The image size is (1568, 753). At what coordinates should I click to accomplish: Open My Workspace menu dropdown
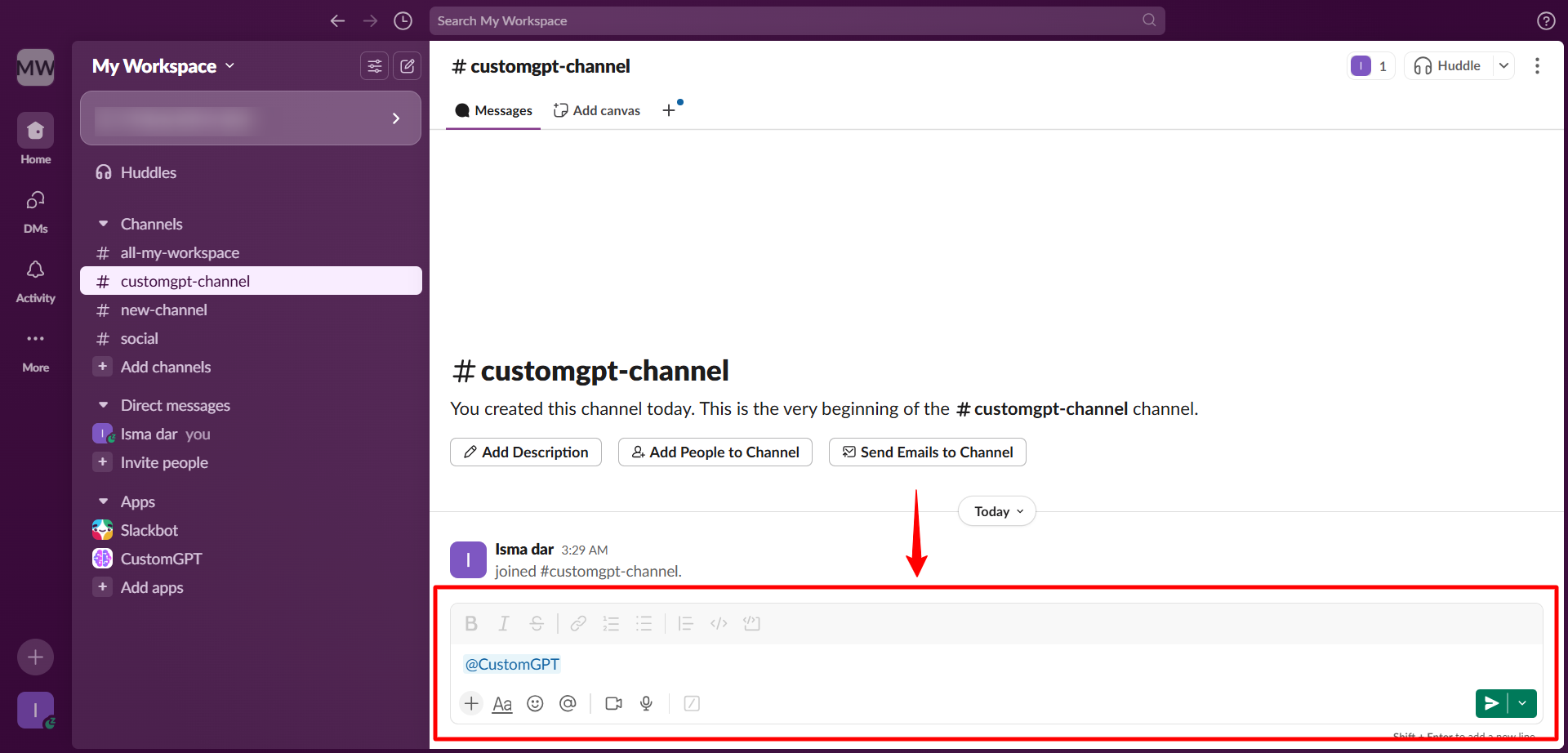(163, 66)
